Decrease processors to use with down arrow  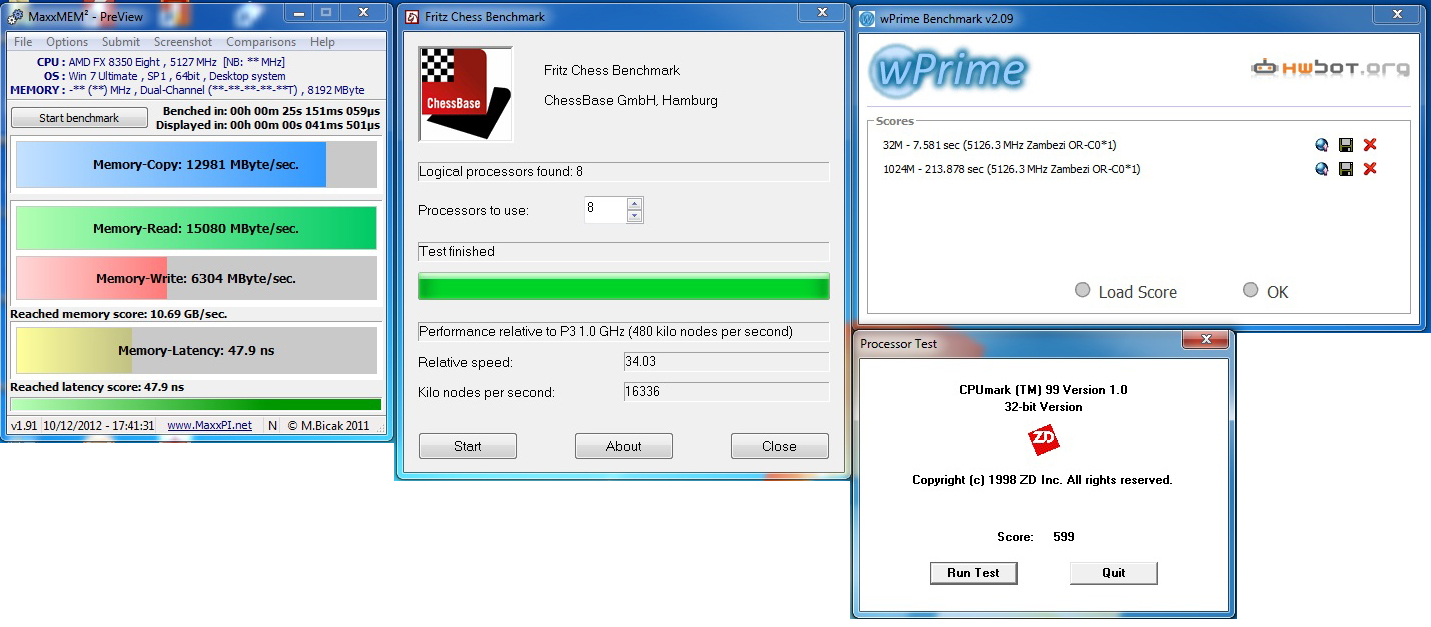click(634, 216)
